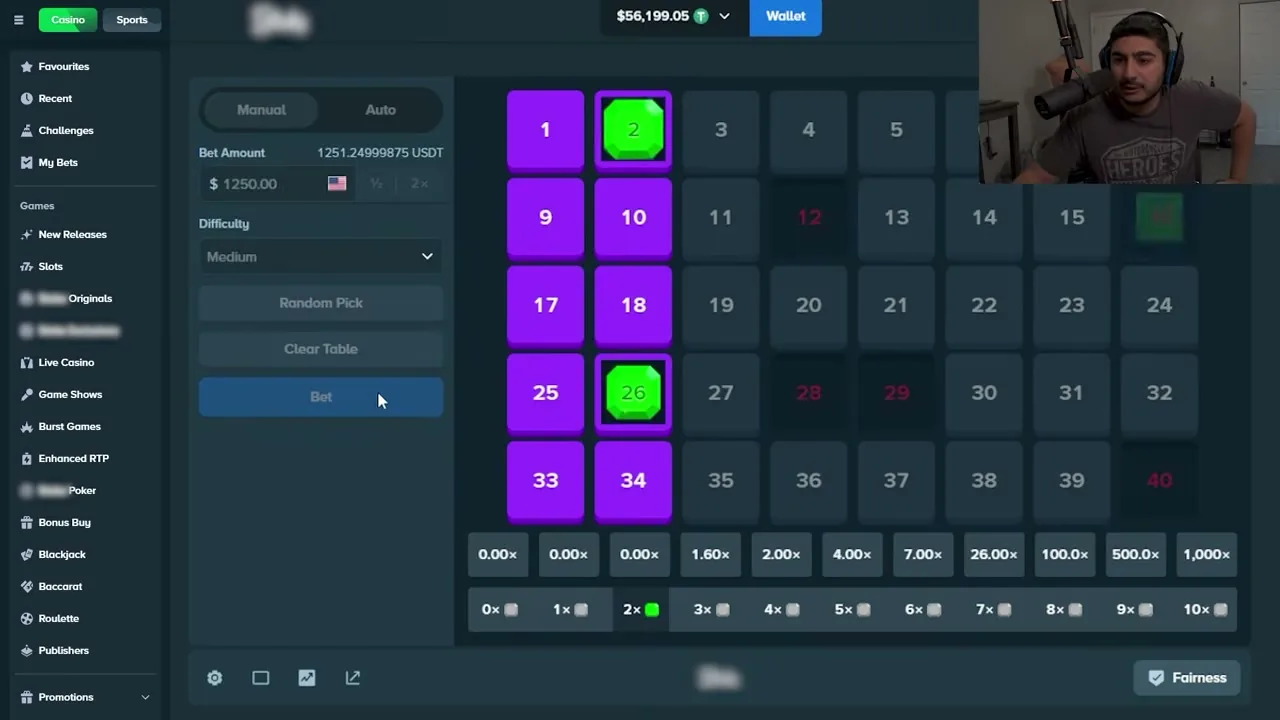The image size is (1280, 720).
Task: Select keno tile number 37
Action: click(x=896, y=480)
